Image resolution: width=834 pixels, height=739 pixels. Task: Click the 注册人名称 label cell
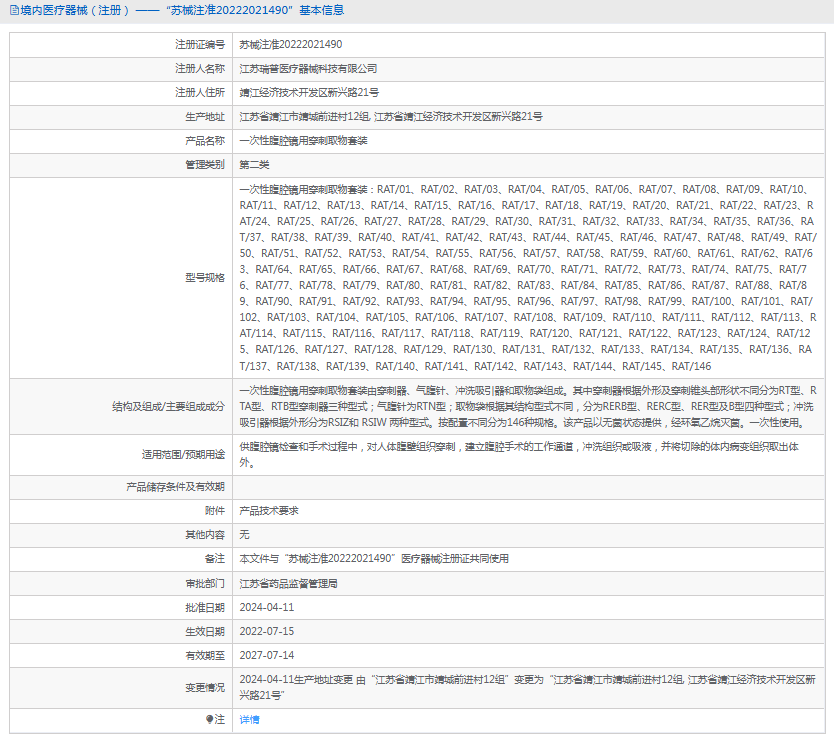tap(121, 69)
